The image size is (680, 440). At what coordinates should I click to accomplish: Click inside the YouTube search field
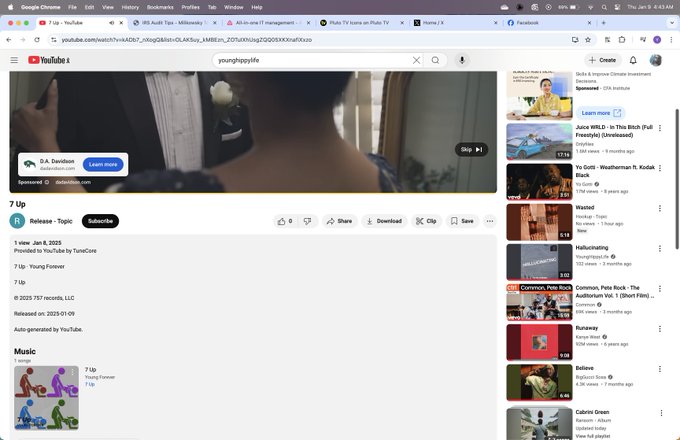tap(312, 60)
